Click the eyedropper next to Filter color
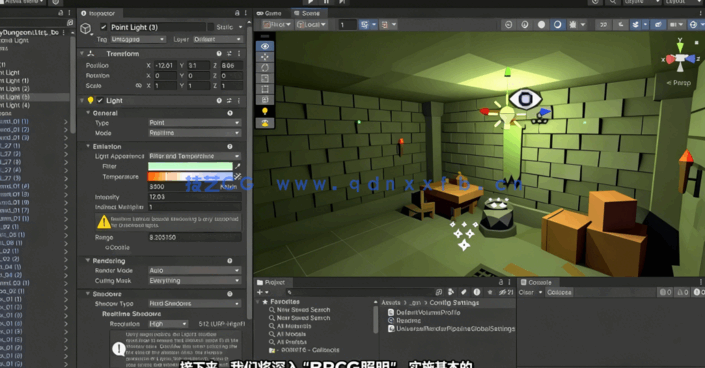Viewport: 705px width, 368px height. (238, 166)
